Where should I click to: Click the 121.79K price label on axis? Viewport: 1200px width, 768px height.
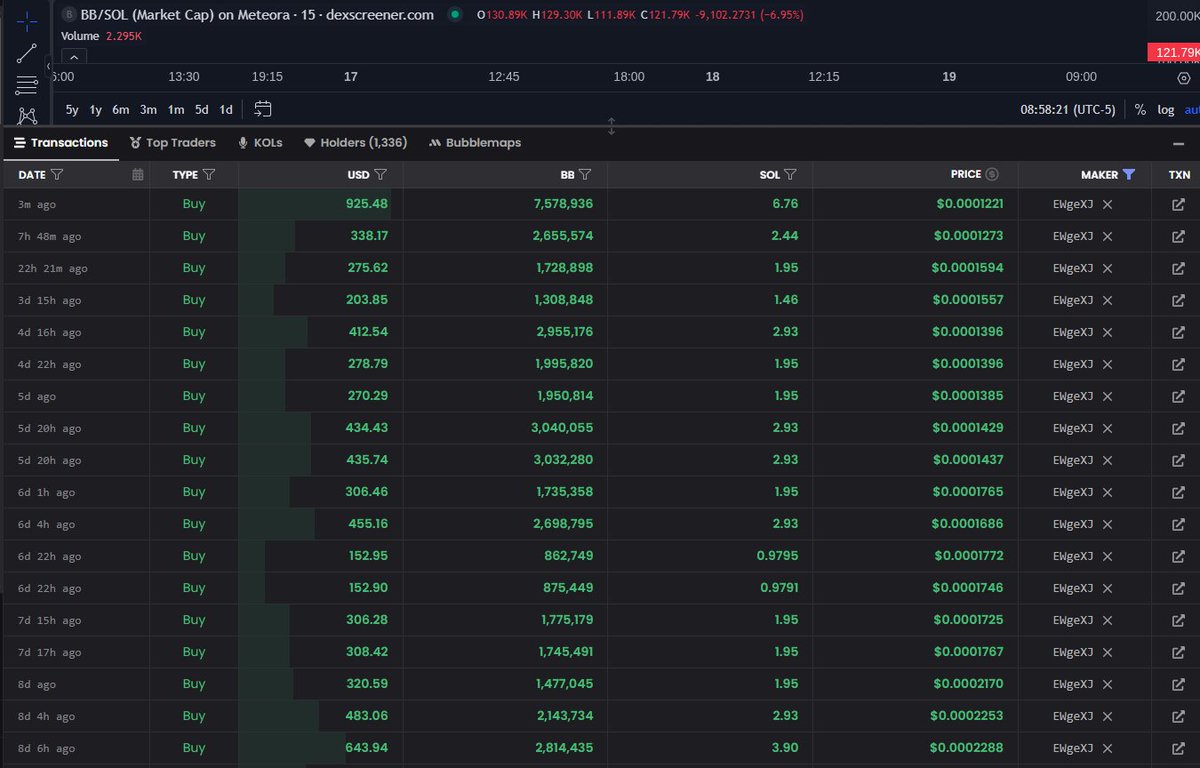coord(1174,52)
